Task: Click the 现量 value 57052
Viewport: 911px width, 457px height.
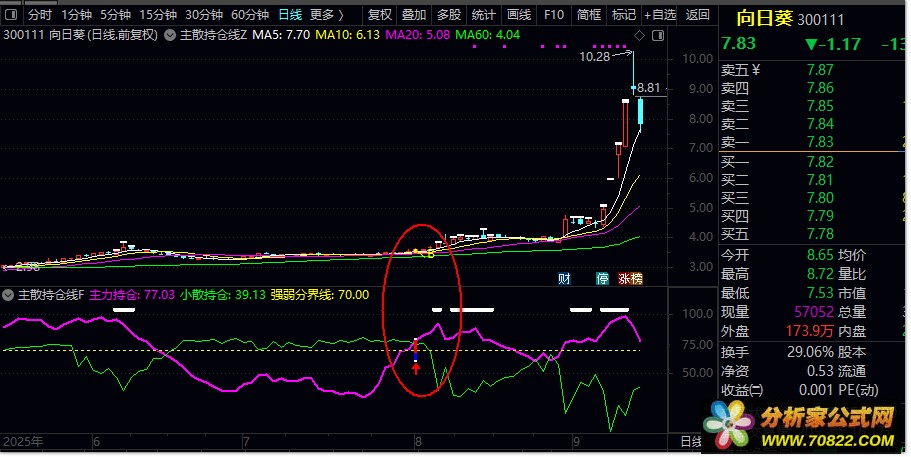Action: (x=814, y=312)
